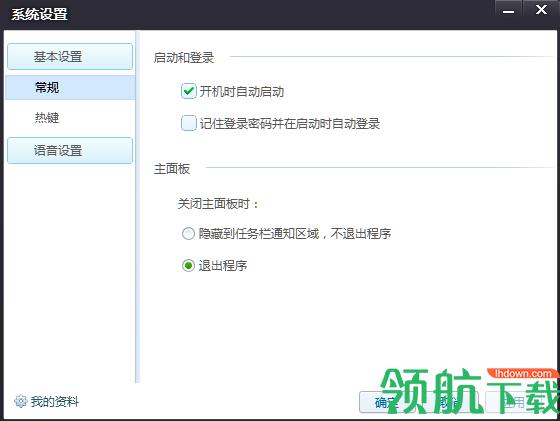Click the 系统设置 title bar text
Image resolution: width=560 pixels, height=421 pixels.
[39, 14]
